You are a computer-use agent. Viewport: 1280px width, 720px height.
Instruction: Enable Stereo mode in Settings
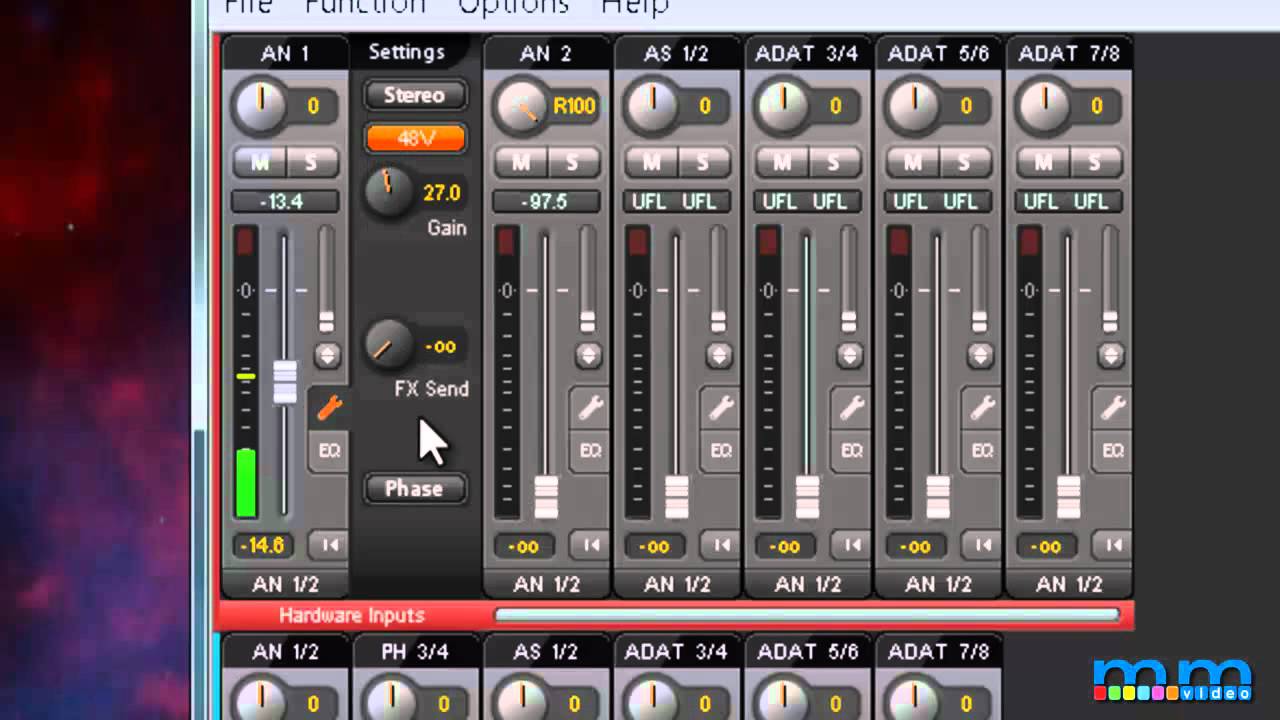pos(415,95)
